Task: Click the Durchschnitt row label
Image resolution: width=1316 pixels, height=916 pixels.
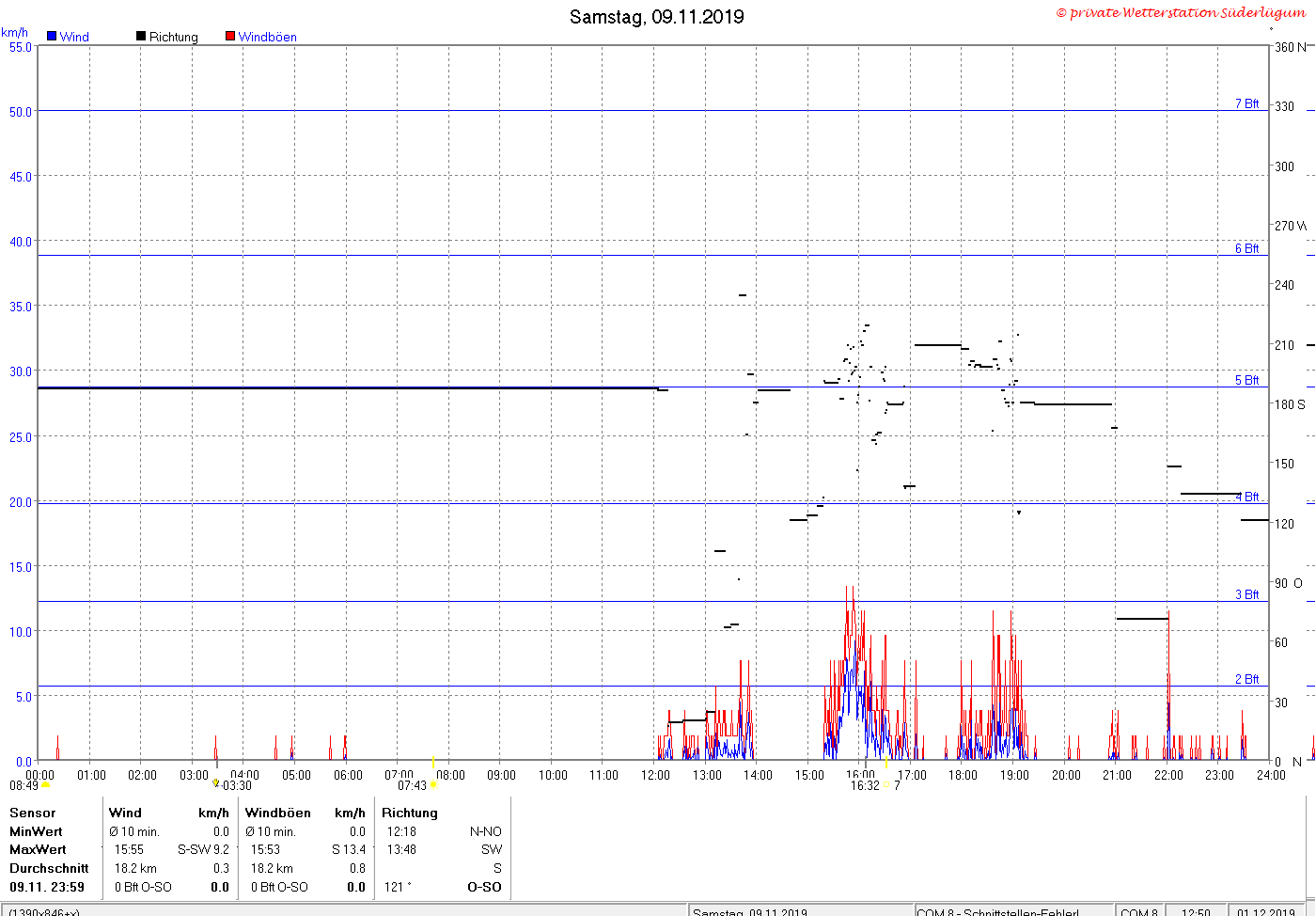Action: (x=49, y=868)
